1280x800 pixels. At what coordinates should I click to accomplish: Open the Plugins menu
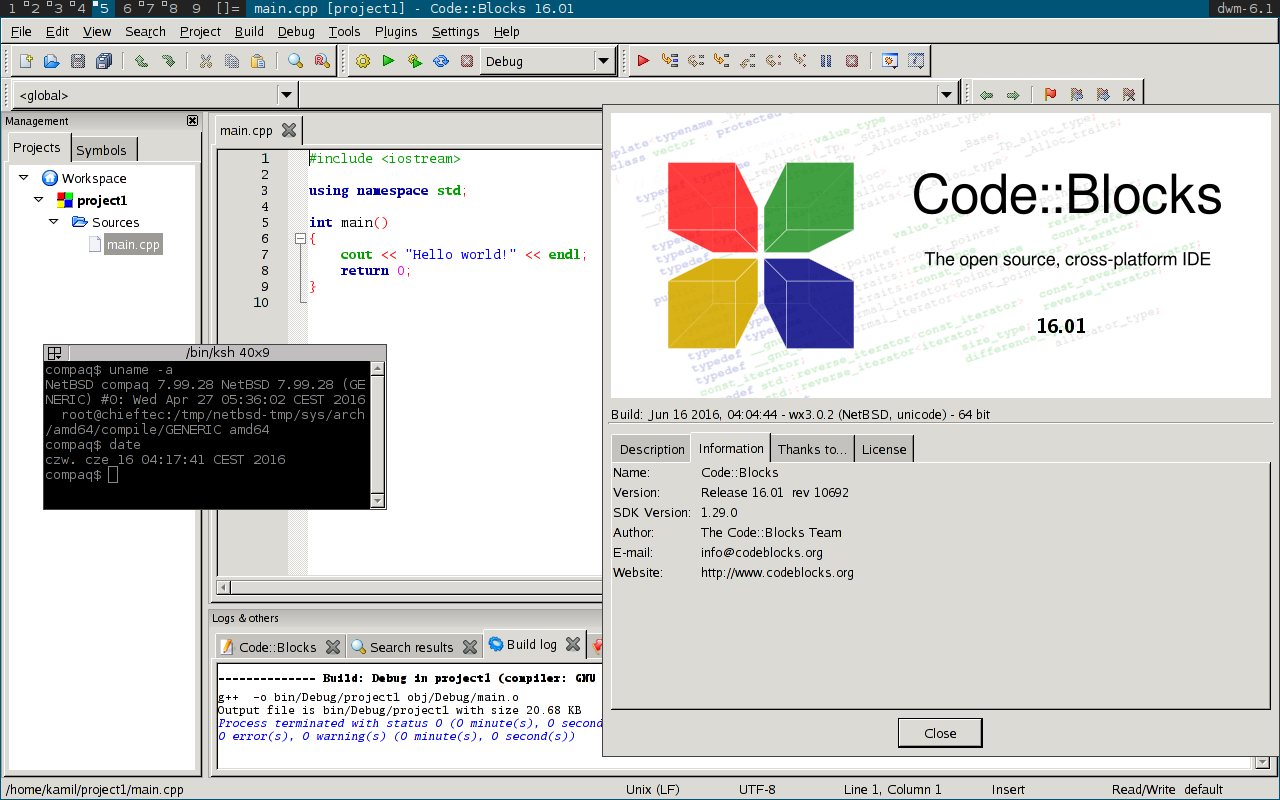tap(396, 31)
